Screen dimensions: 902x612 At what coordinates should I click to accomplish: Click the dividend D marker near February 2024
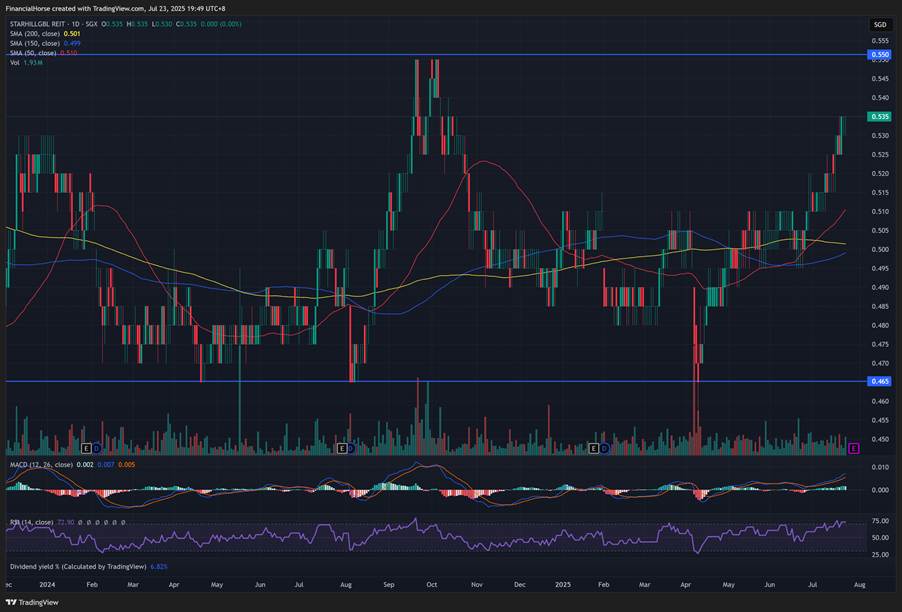click(x=96, y=448)
